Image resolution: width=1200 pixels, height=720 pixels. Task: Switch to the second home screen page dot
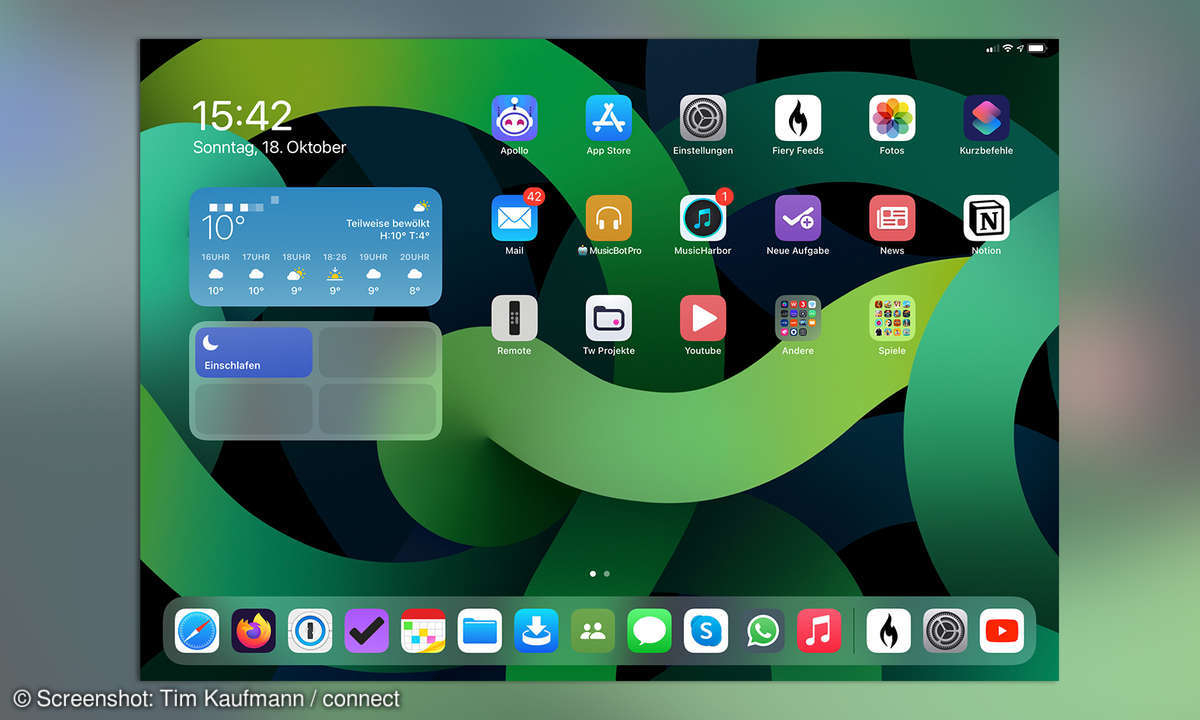coord(607,574)
